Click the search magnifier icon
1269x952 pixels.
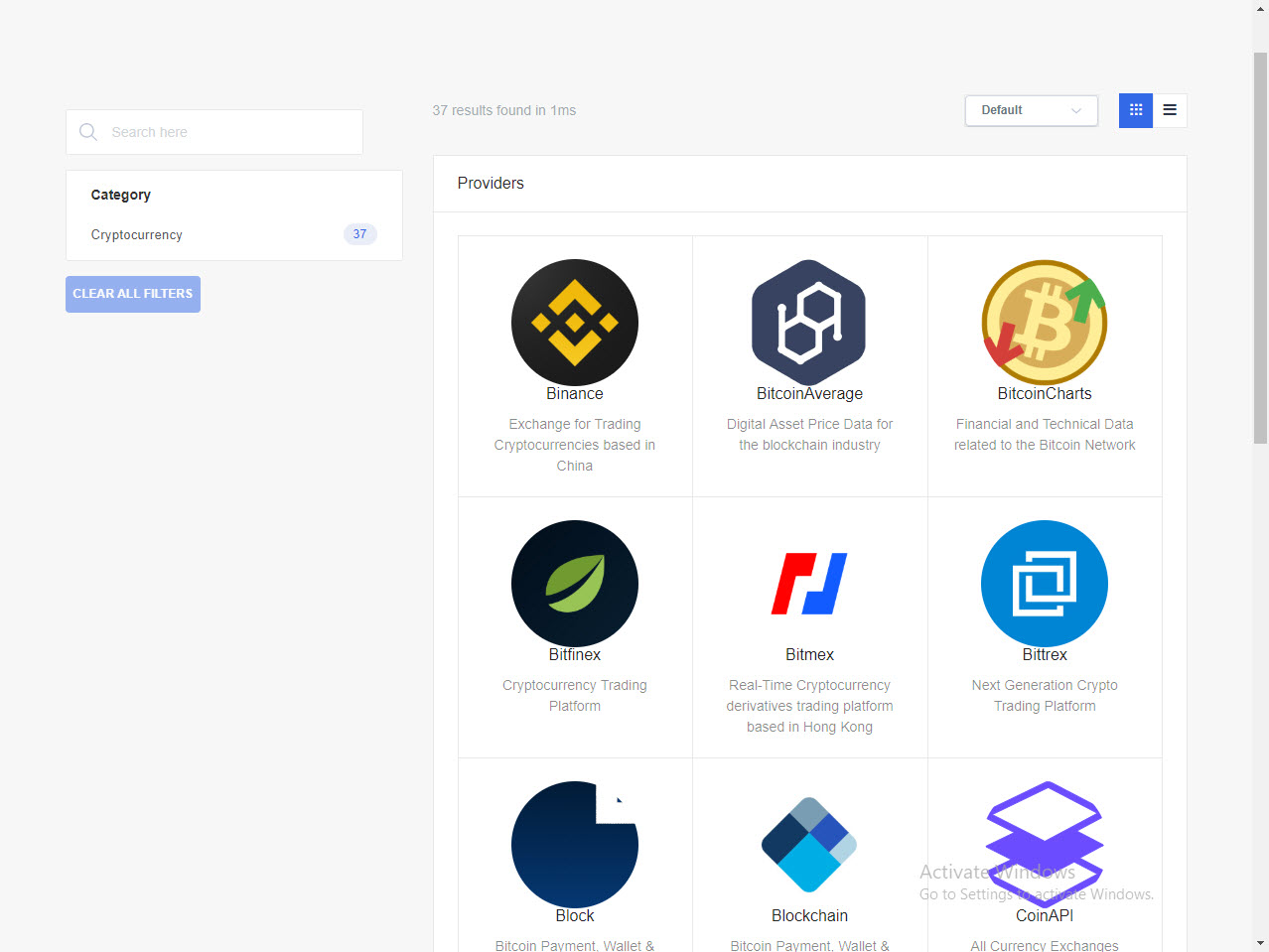[x=88, y=132]
